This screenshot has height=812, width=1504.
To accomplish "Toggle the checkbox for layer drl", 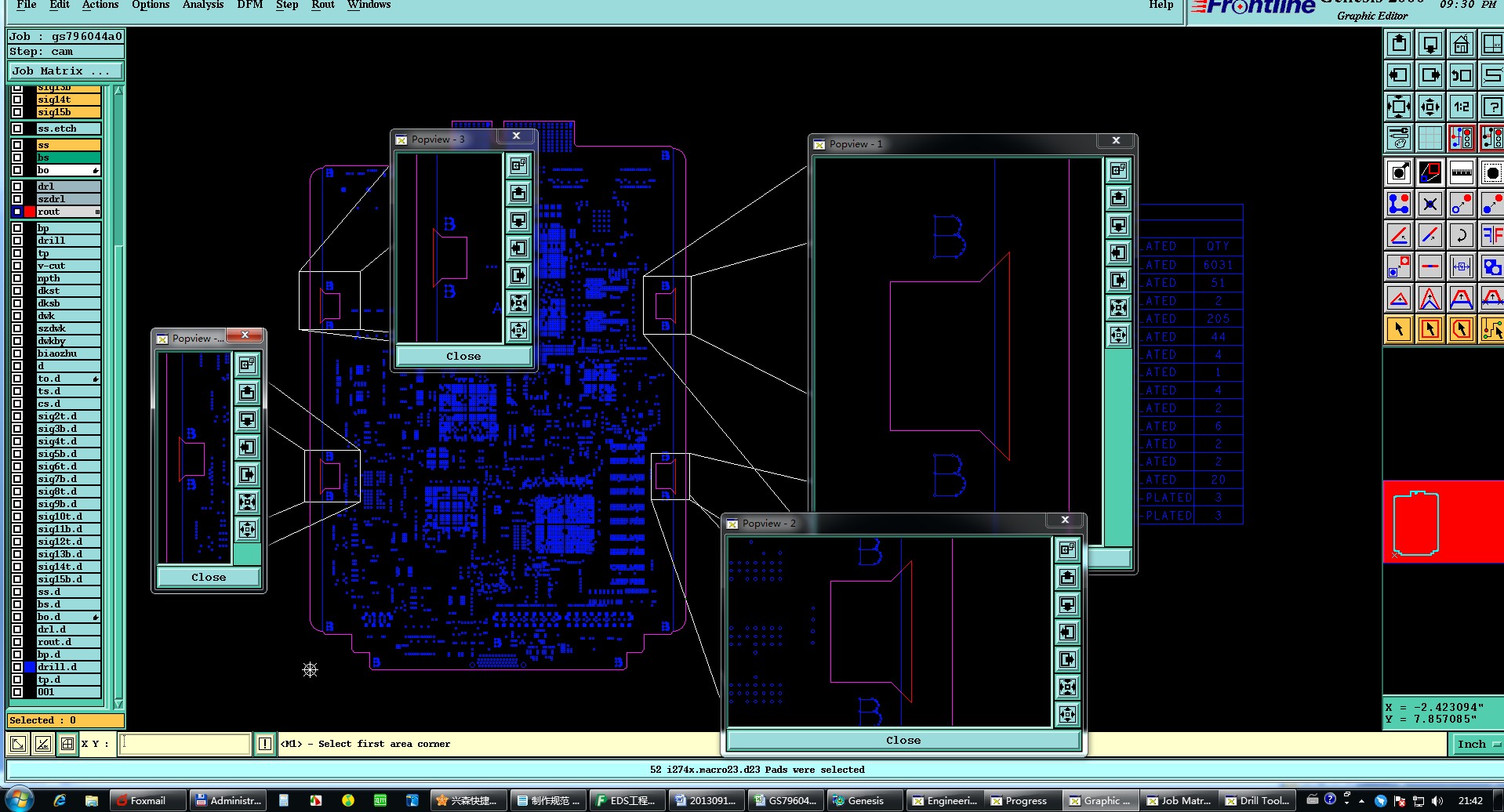I will pyautogui.click(x=17, y=187).
